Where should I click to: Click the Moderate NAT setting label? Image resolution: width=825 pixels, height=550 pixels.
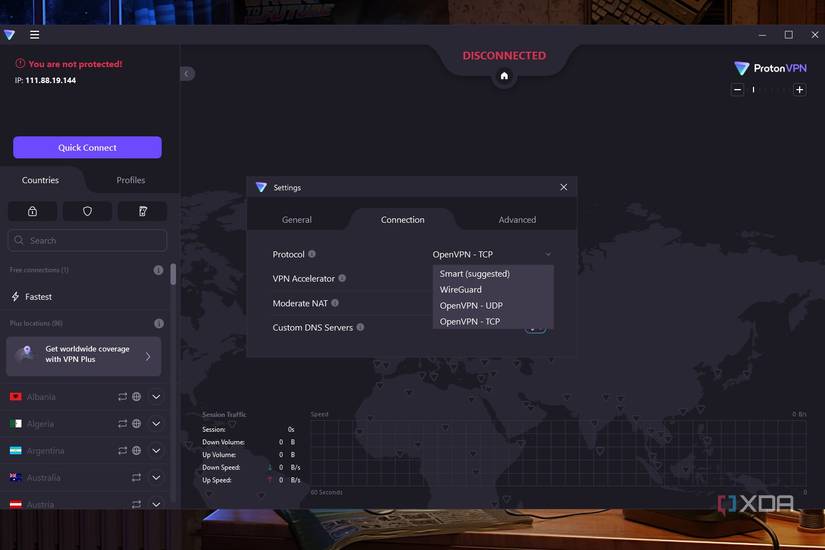coord(300,303)
